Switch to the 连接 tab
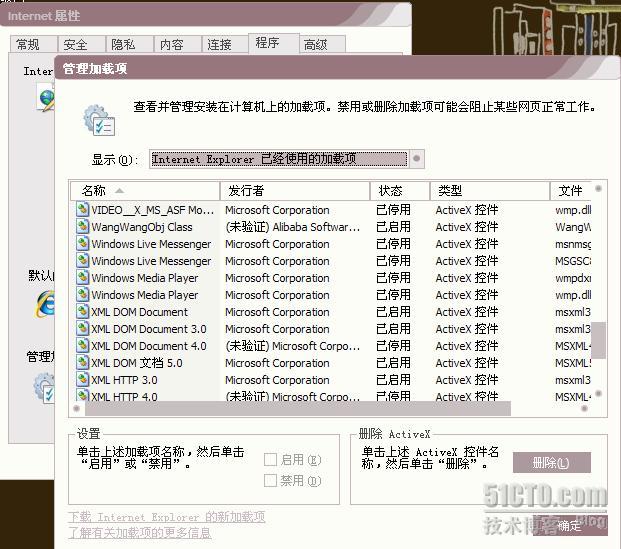This screenshot has width=621, height=549. click(225, 44)
